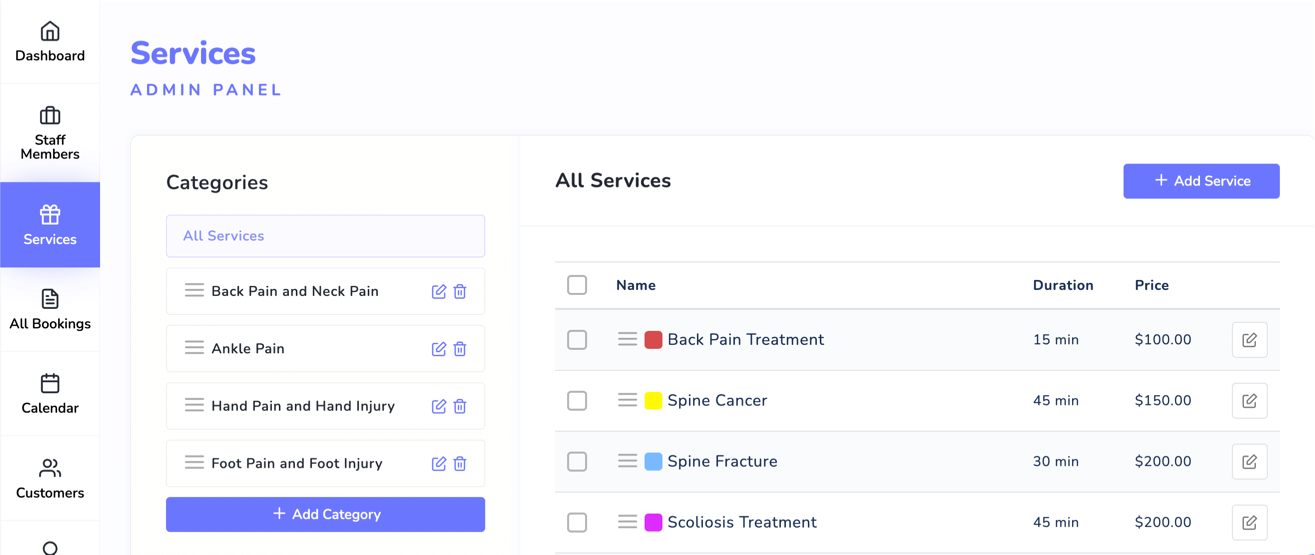Select the All Services category filter
This screenshot has height=555, width=1315.
[325, 236]
